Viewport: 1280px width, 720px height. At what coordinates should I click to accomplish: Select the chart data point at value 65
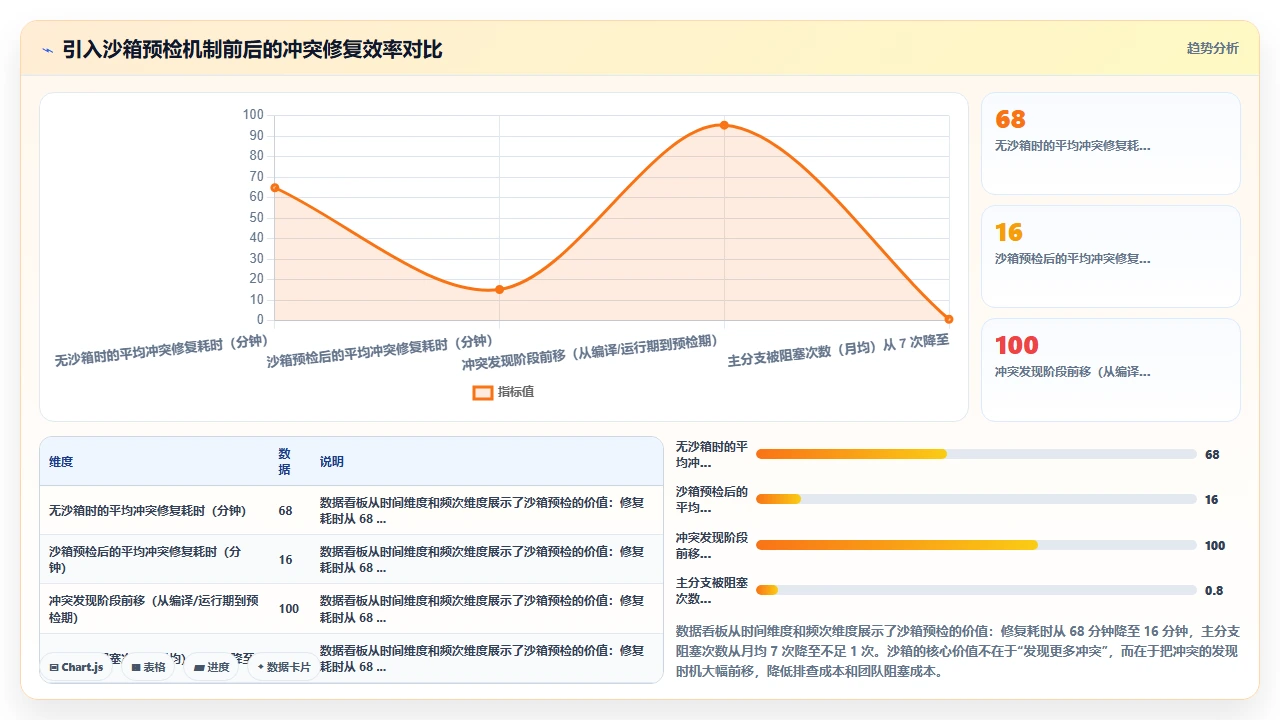[x=275, y=187]
